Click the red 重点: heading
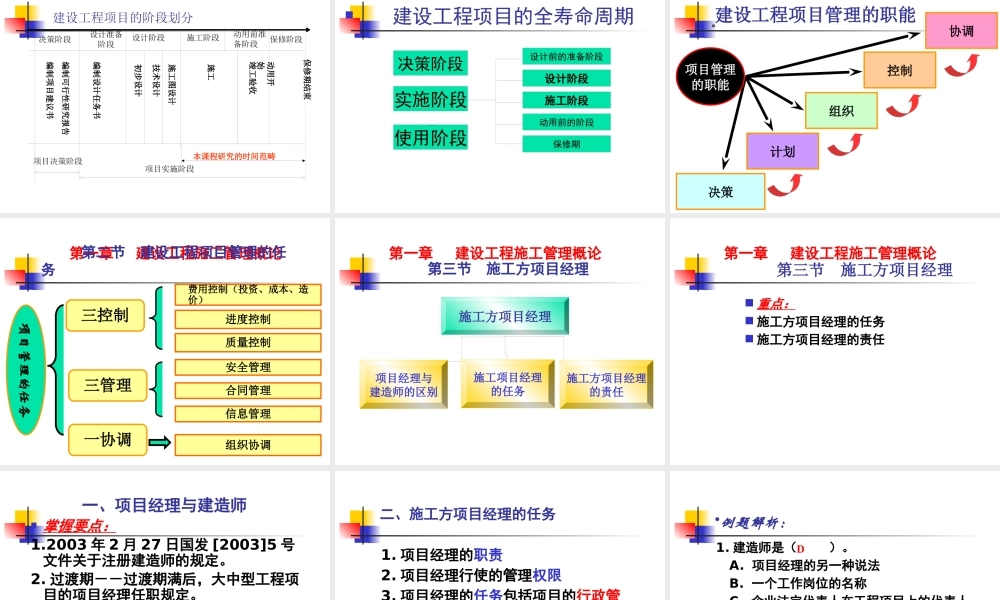 click(x=774, y=304)
